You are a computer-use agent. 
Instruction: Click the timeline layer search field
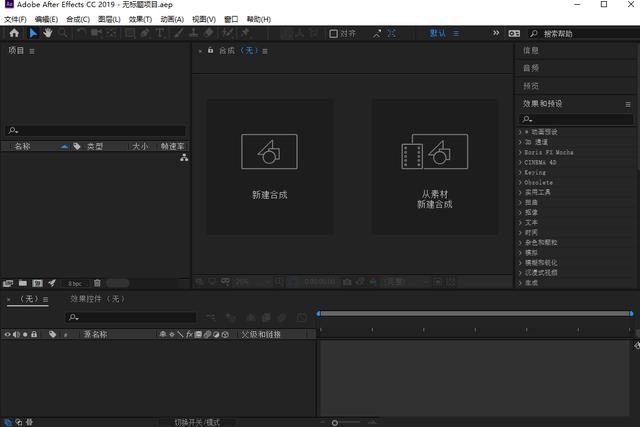point(131,317)
